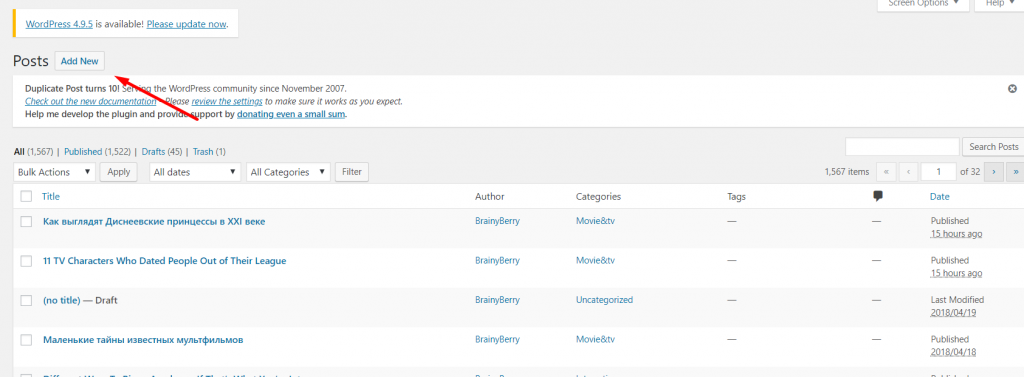Click the Add New post button
Viewport: 1024px width, 377px height.
click(80, 61)
